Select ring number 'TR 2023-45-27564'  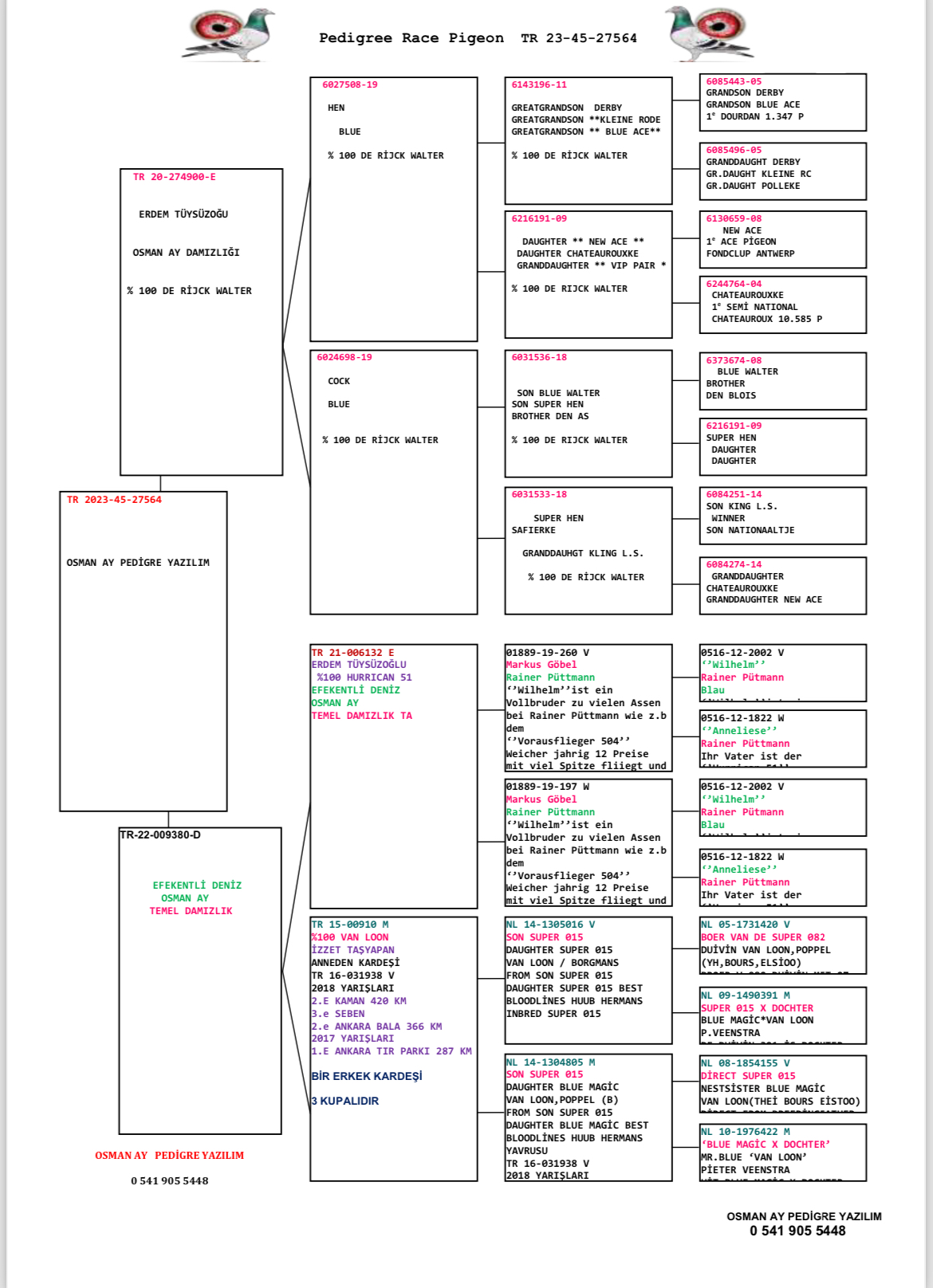click(114, 500)
